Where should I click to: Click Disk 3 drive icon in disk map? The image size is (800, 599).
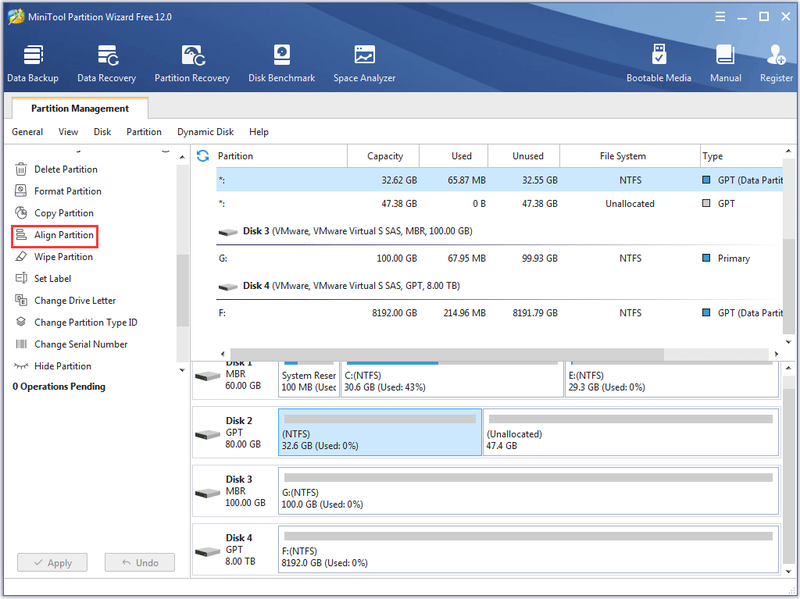(208, 493)
